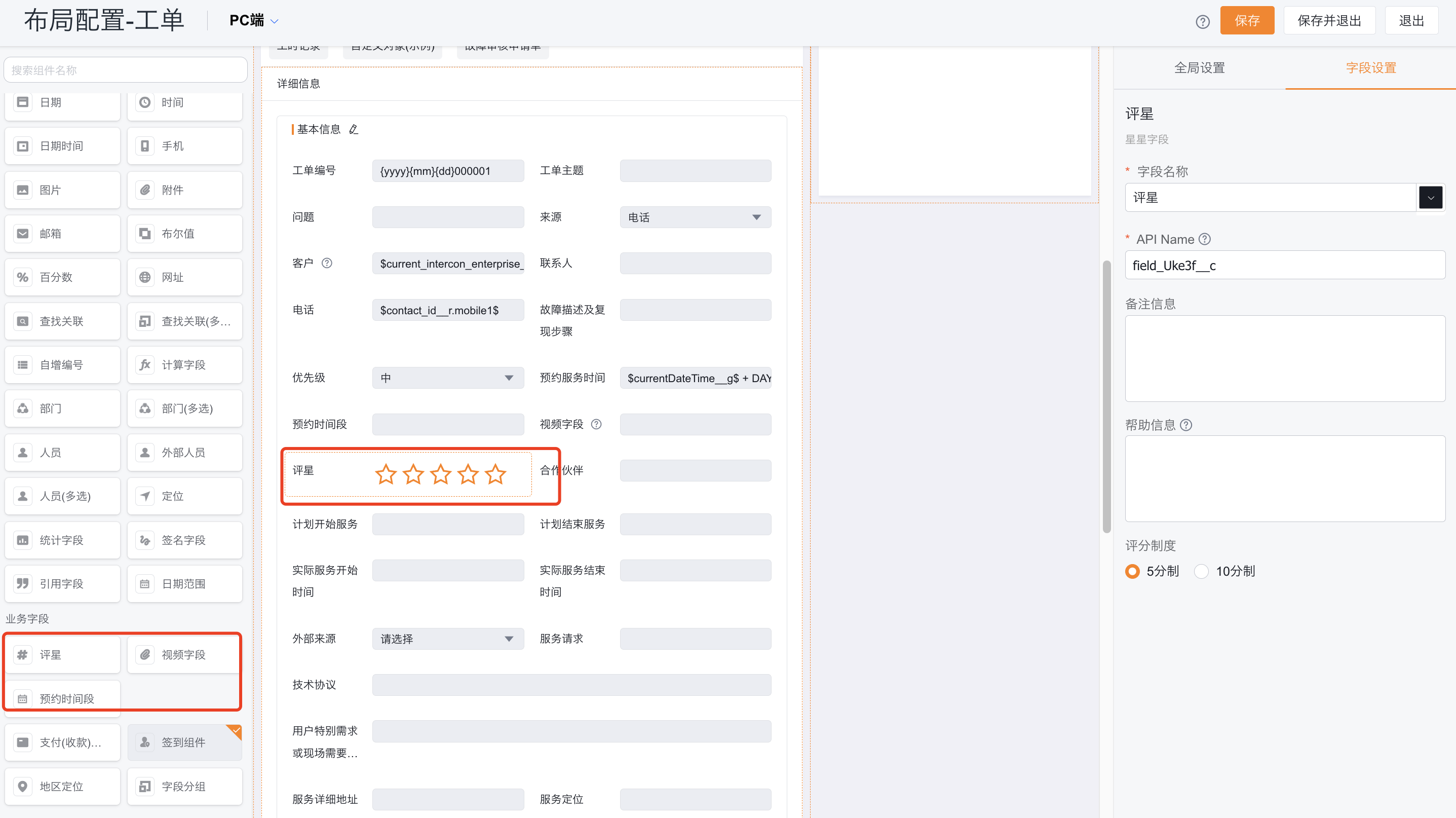Viewport: 1456px width, 818px height.
Task: Add the 人员(多选) component button
Action: pyautogui.click(x=63, y=496)
